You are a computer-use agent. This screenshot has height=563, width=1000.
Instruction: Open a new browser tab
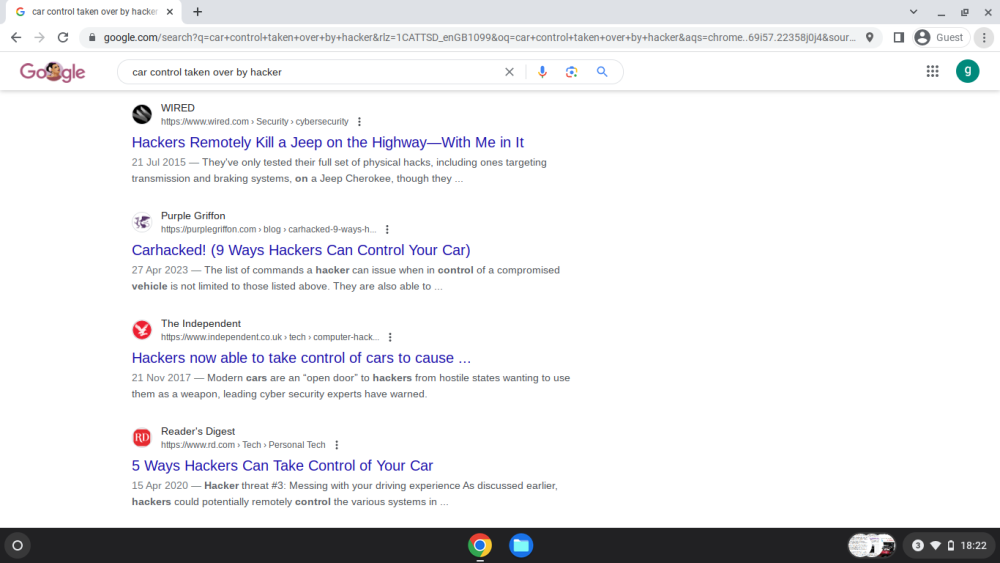(x=198, y=11)
